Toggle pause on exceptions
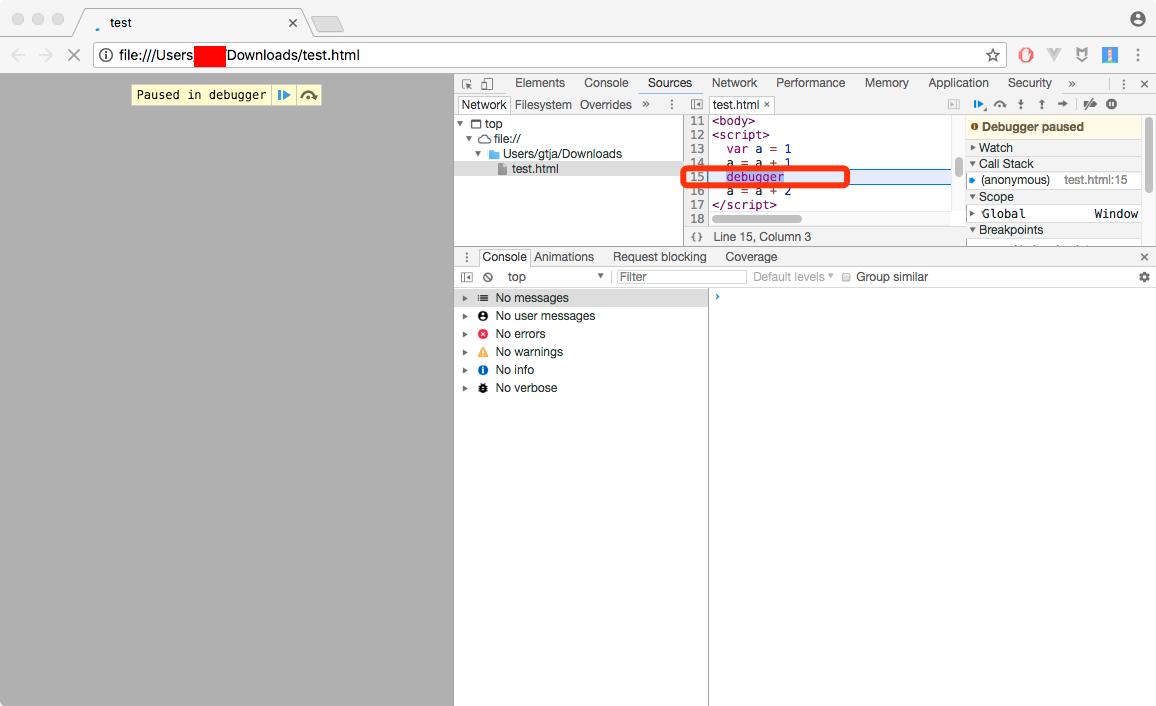Screen dimensions: 1156x706 [1111, 105]
